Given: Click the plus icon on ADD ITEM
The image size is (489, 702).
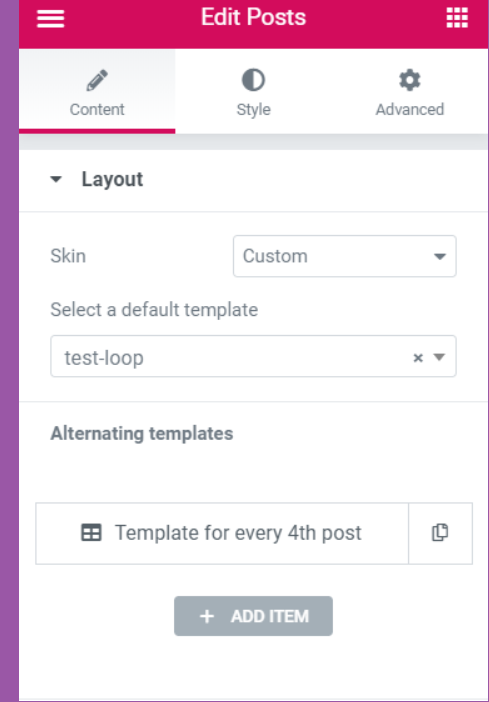Looking at the screenshot, I should [207, 616].
